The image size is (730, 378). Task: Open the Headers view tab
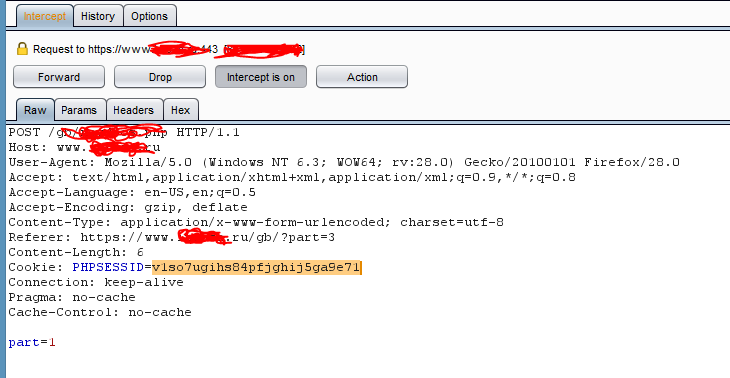pos(134,110)
